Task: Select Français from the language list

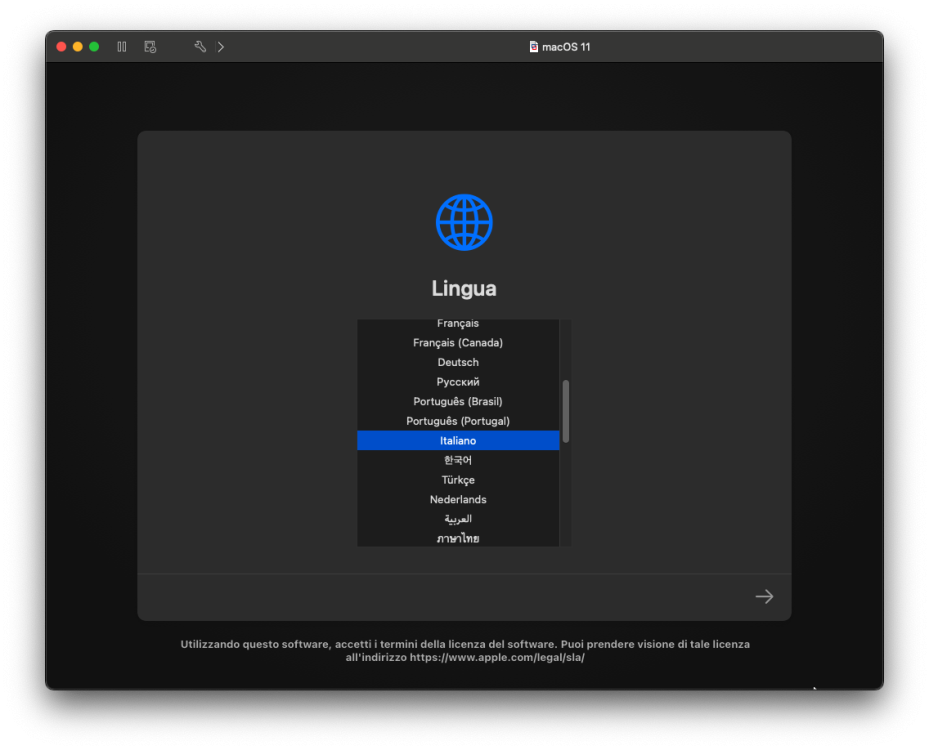Action: [x=458, y=323]
